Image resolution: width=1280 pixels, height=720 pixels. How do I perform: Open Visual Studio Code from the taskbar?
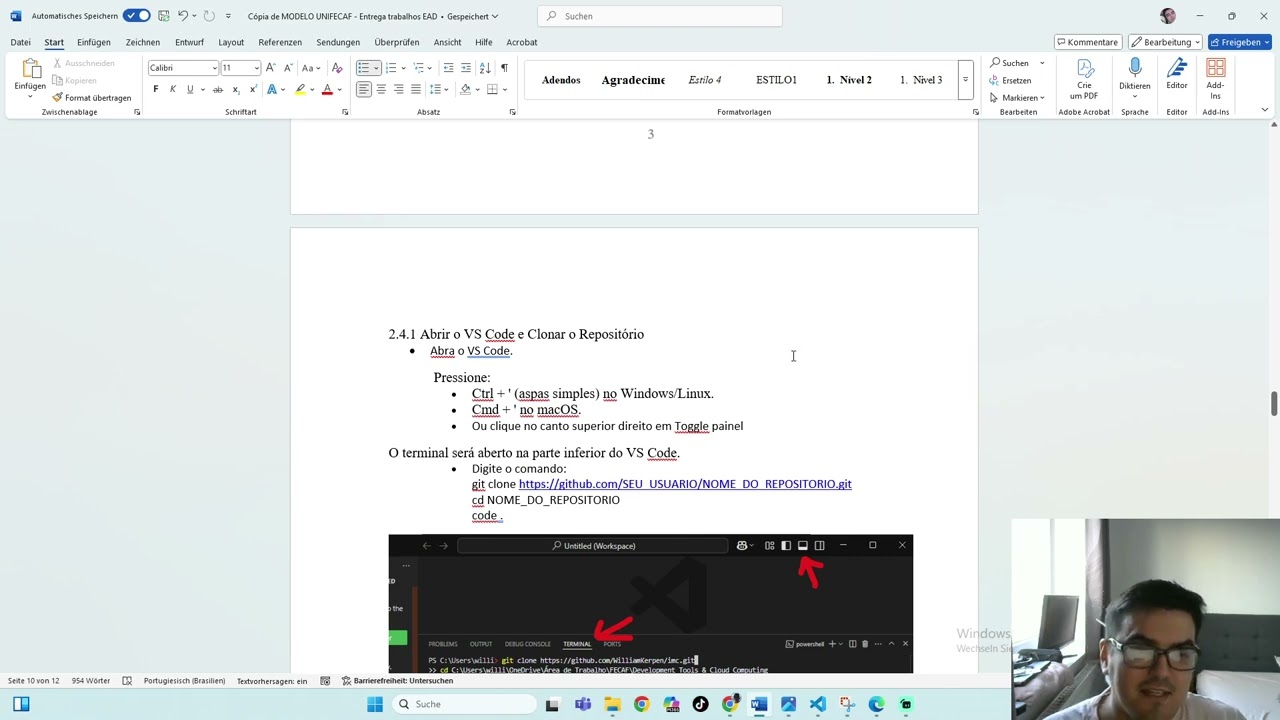tap(818, 704)
